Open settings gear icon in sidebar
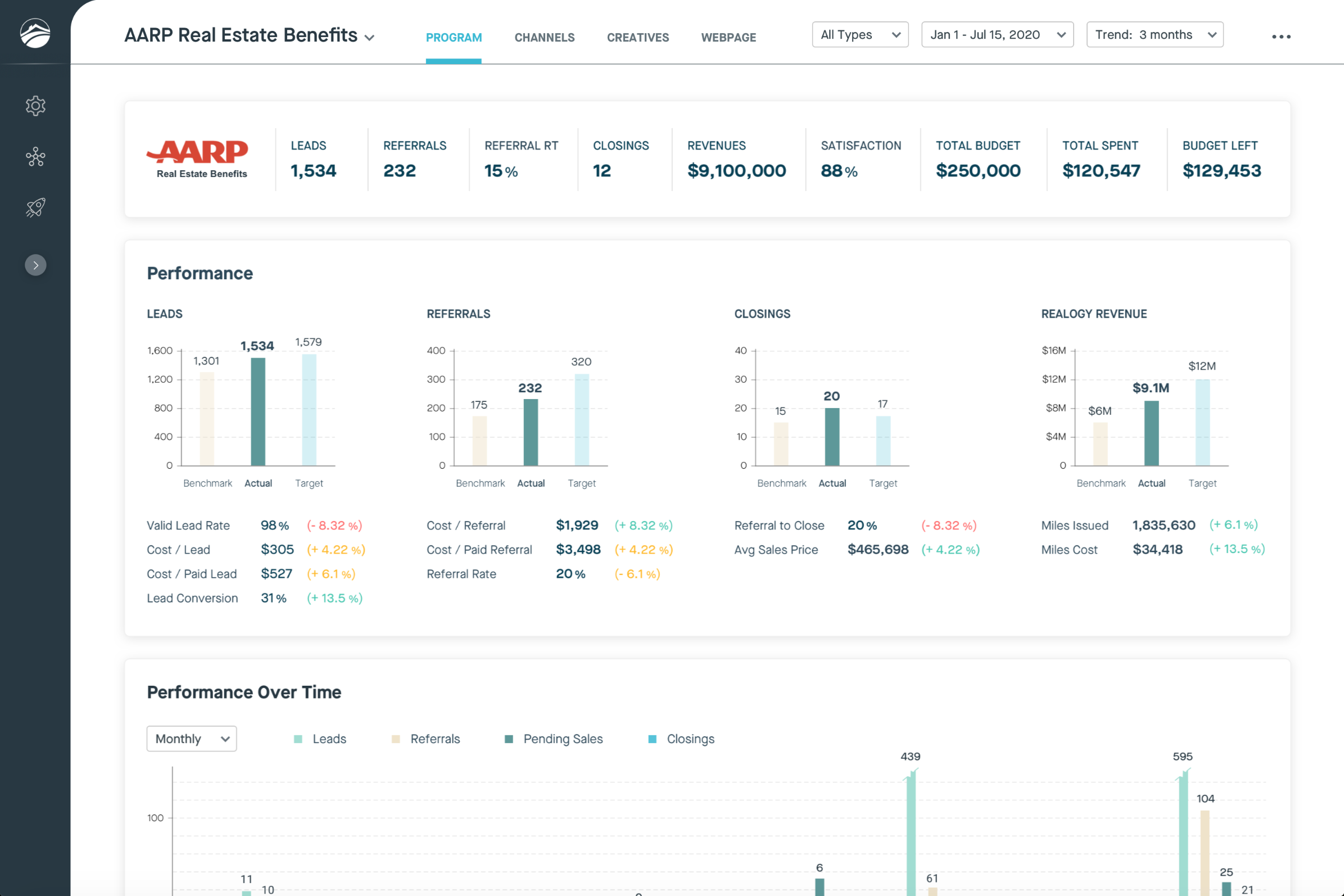The height and width of the screenshot is (896, 1344). click(35, 106)
